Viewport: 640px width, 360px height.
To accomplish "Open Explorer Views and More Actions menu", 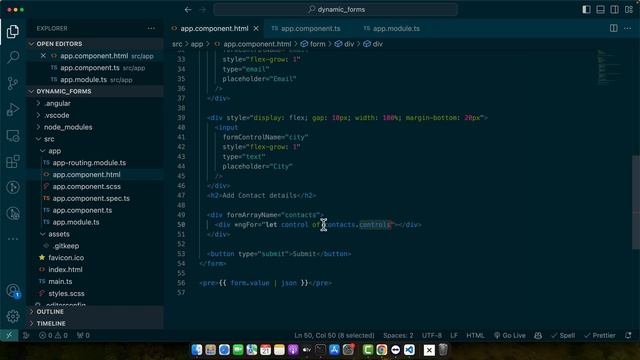I will click(151, 28).
